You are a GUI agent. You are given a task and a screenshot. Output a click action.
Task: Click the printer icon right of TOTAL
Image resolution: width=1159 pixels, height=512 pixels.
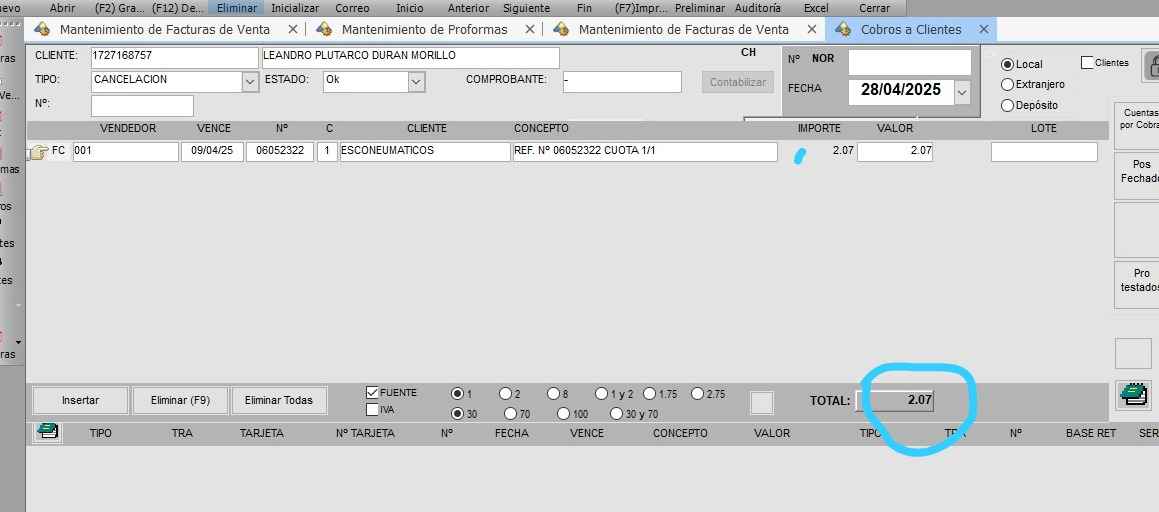pos(1133,395)
